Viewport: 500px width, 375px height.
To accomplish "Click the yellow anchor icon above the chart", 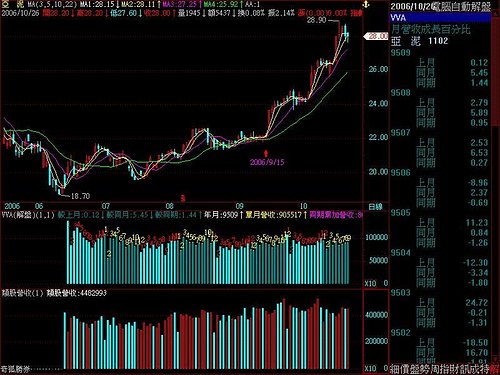I will click(x=366, y=5).
